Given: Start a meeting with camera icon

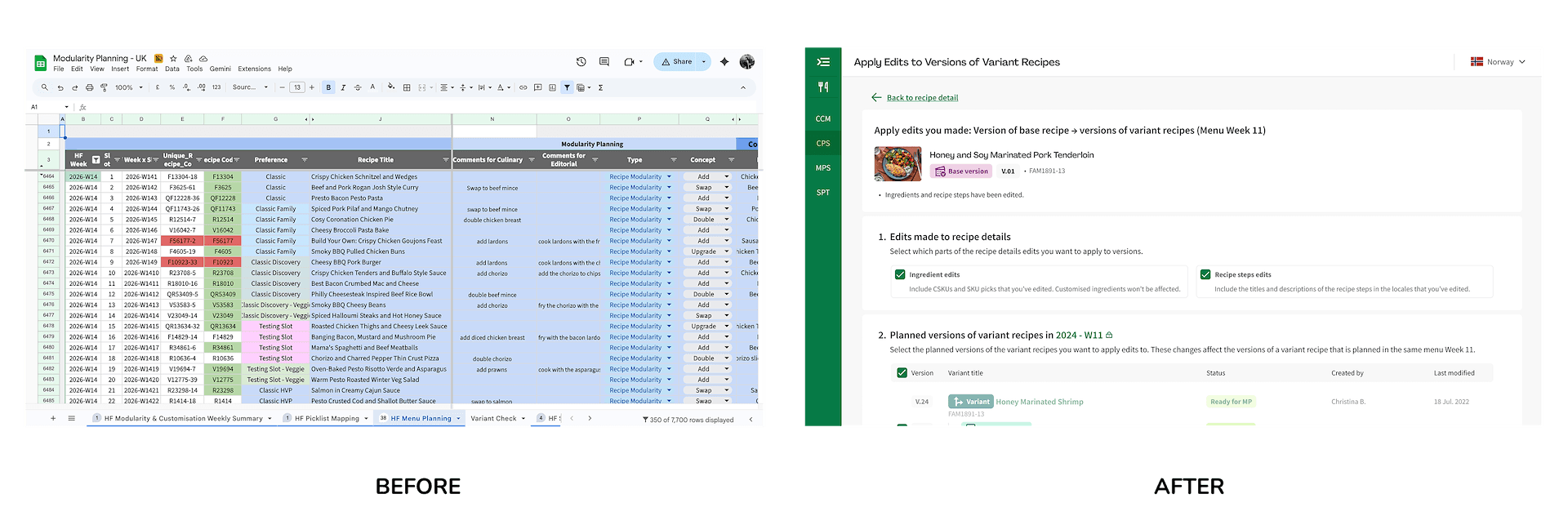Looking at the screenshot, I should [x=629, y=61].
